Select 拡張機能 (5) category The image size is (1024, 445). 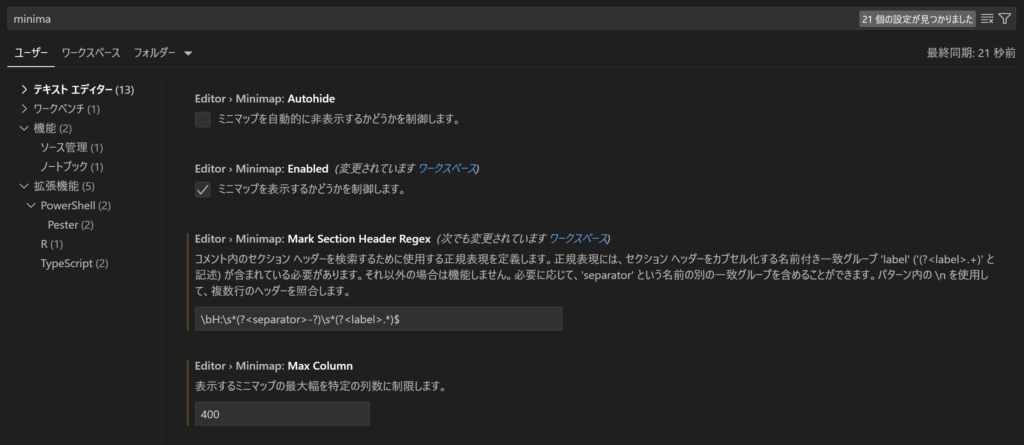(64, 186)
